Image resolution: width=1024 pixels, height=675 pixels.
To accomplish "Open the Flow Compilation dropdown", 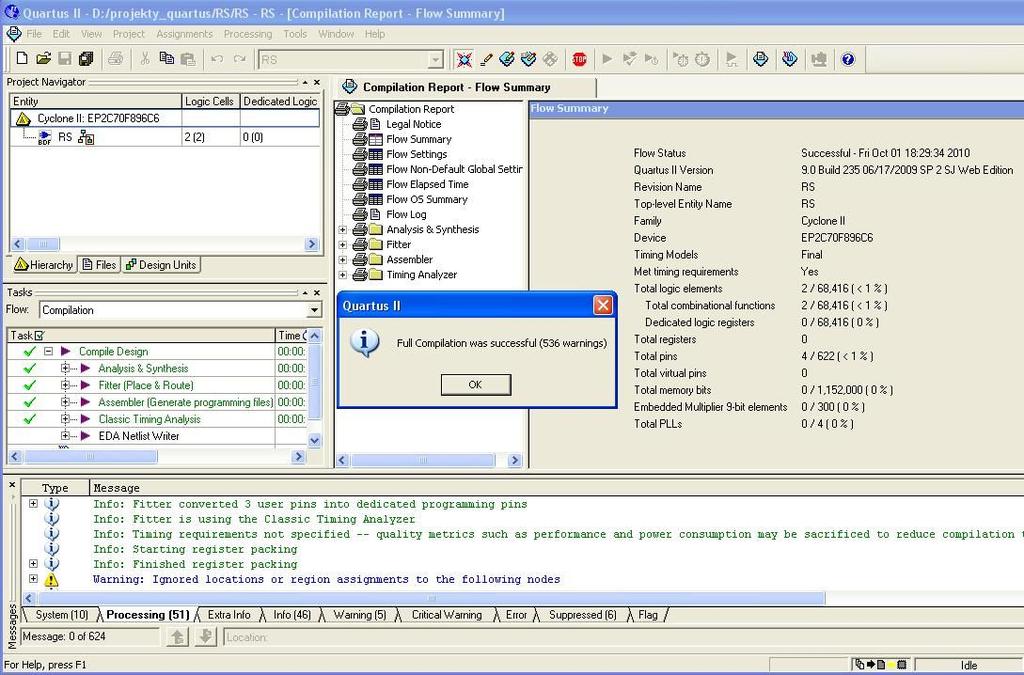I will click(x=314, y=310).
